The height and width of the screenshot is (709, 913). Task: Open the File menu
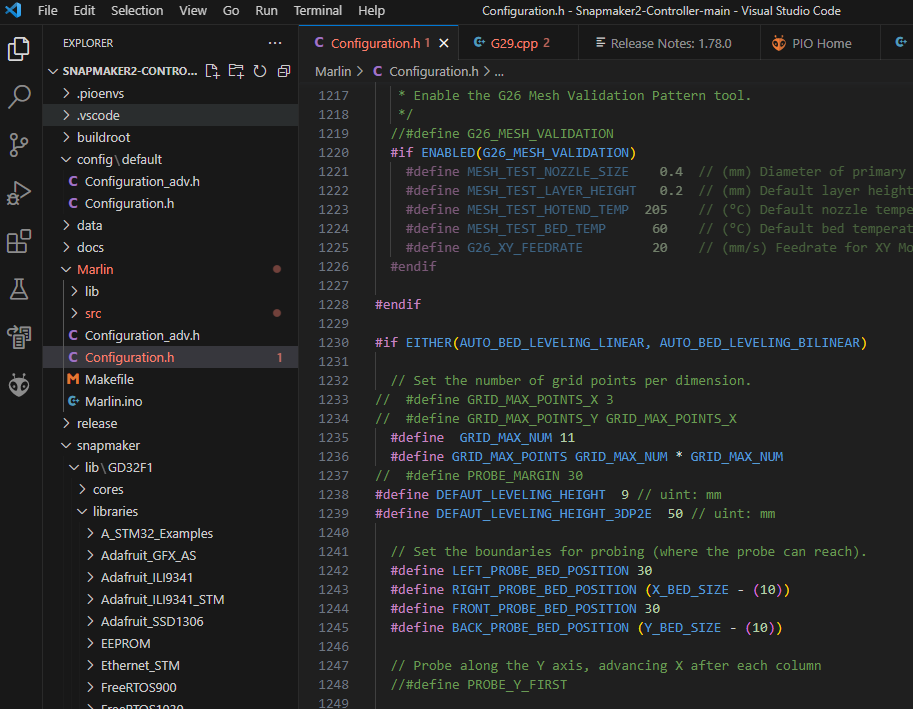tap(47, 10)
